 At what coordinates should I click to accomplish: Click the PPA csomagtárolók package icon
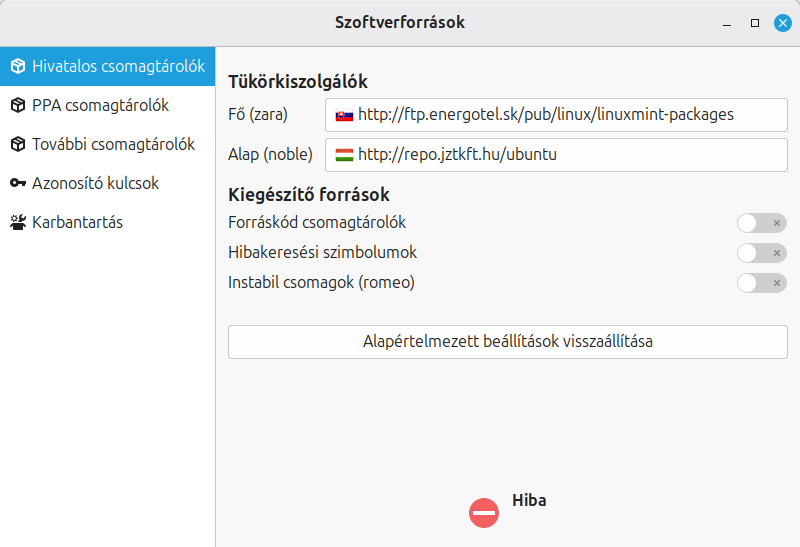tap(18, 105)
